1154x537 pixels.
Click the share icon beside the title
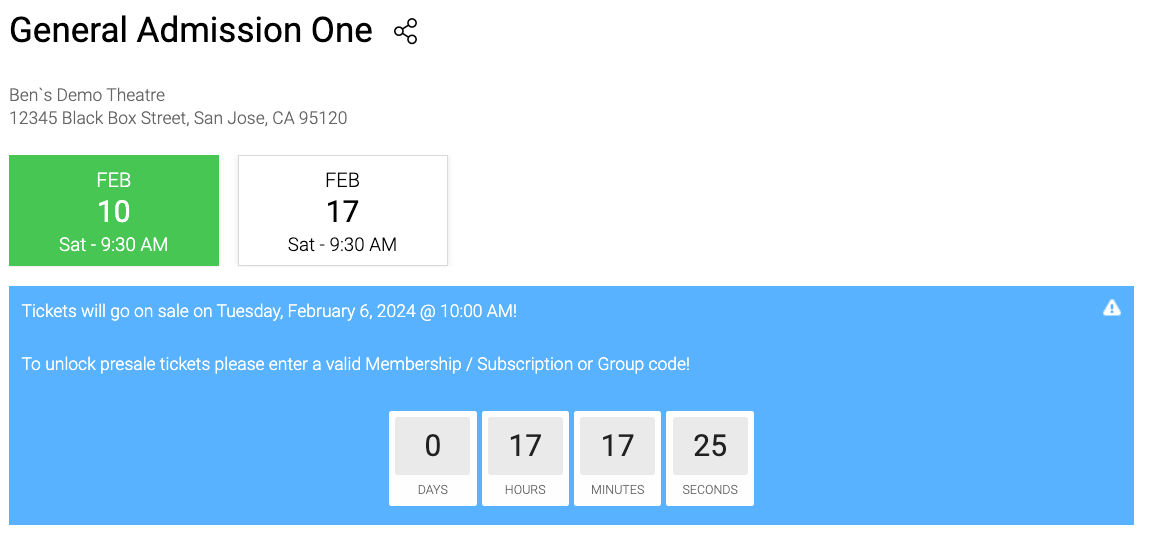[x=406, y=32]
